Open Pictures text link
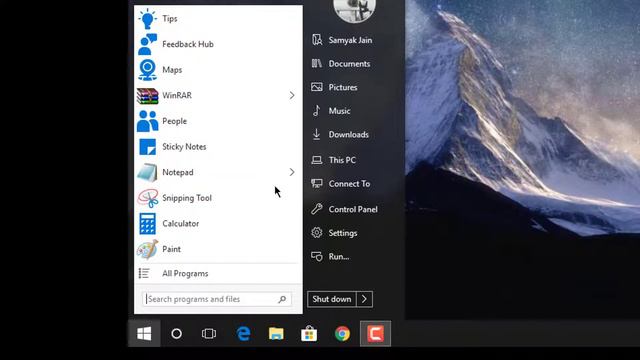 343,87
